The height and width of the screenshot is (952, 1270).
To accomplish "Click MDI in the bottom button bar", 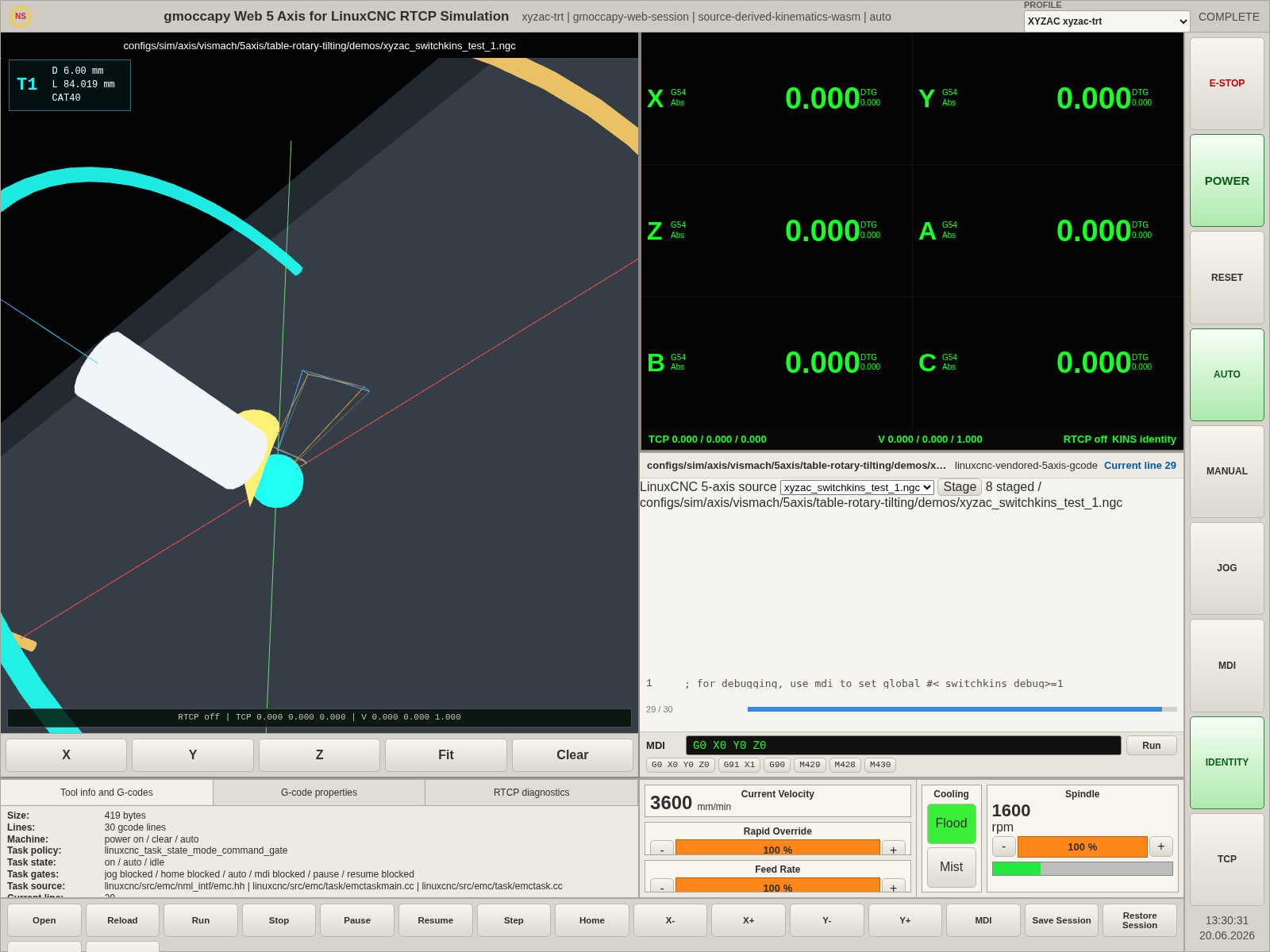I will pyautogui.click(x=983, y=920).
